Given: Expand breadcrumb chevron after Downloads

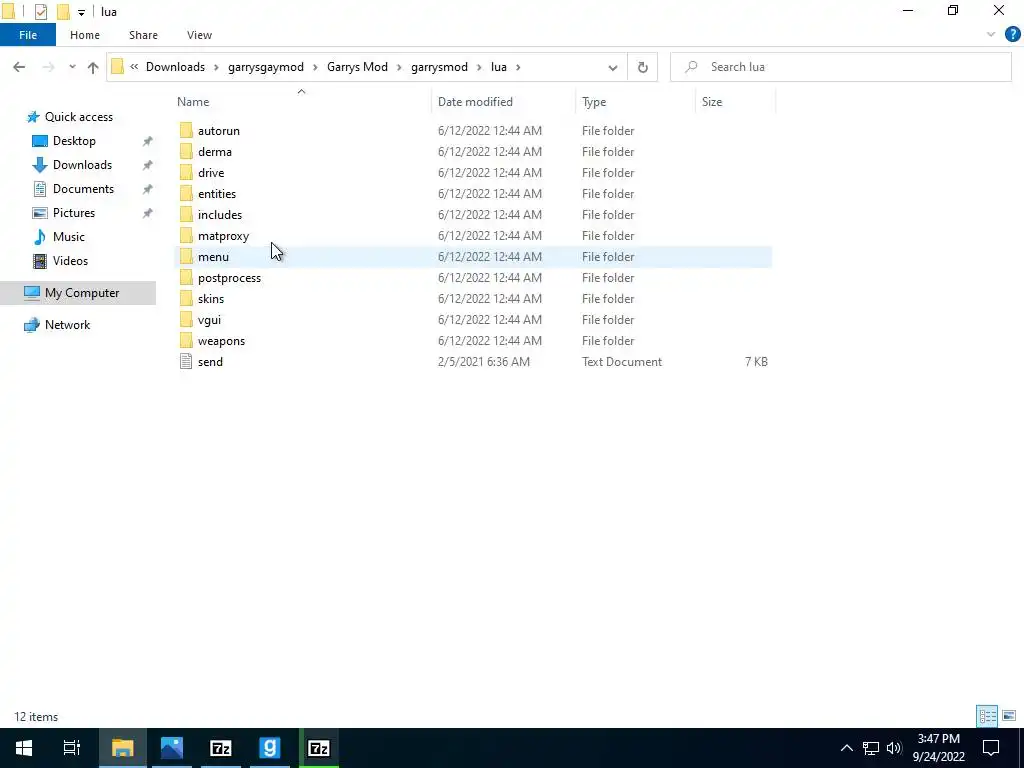Looking at the screenshot, I should point(216,67).
